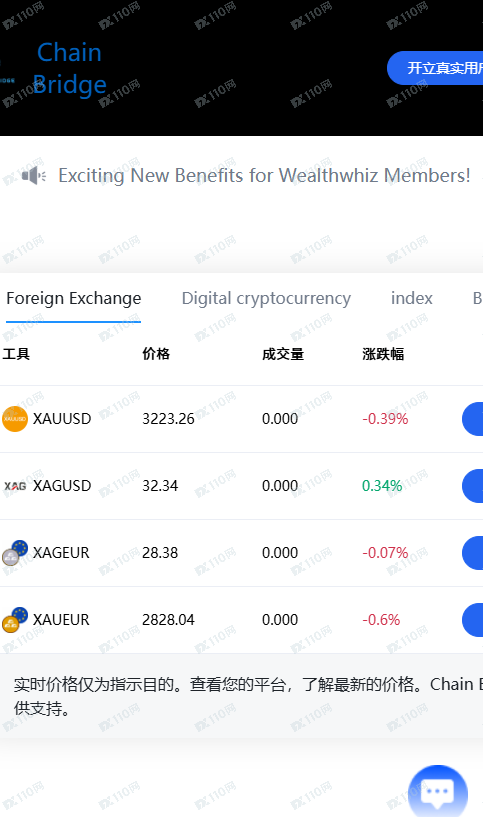Click the 涨跌幅 column header
This screenshot has height=817, width=483.
(x=383, y=354)
